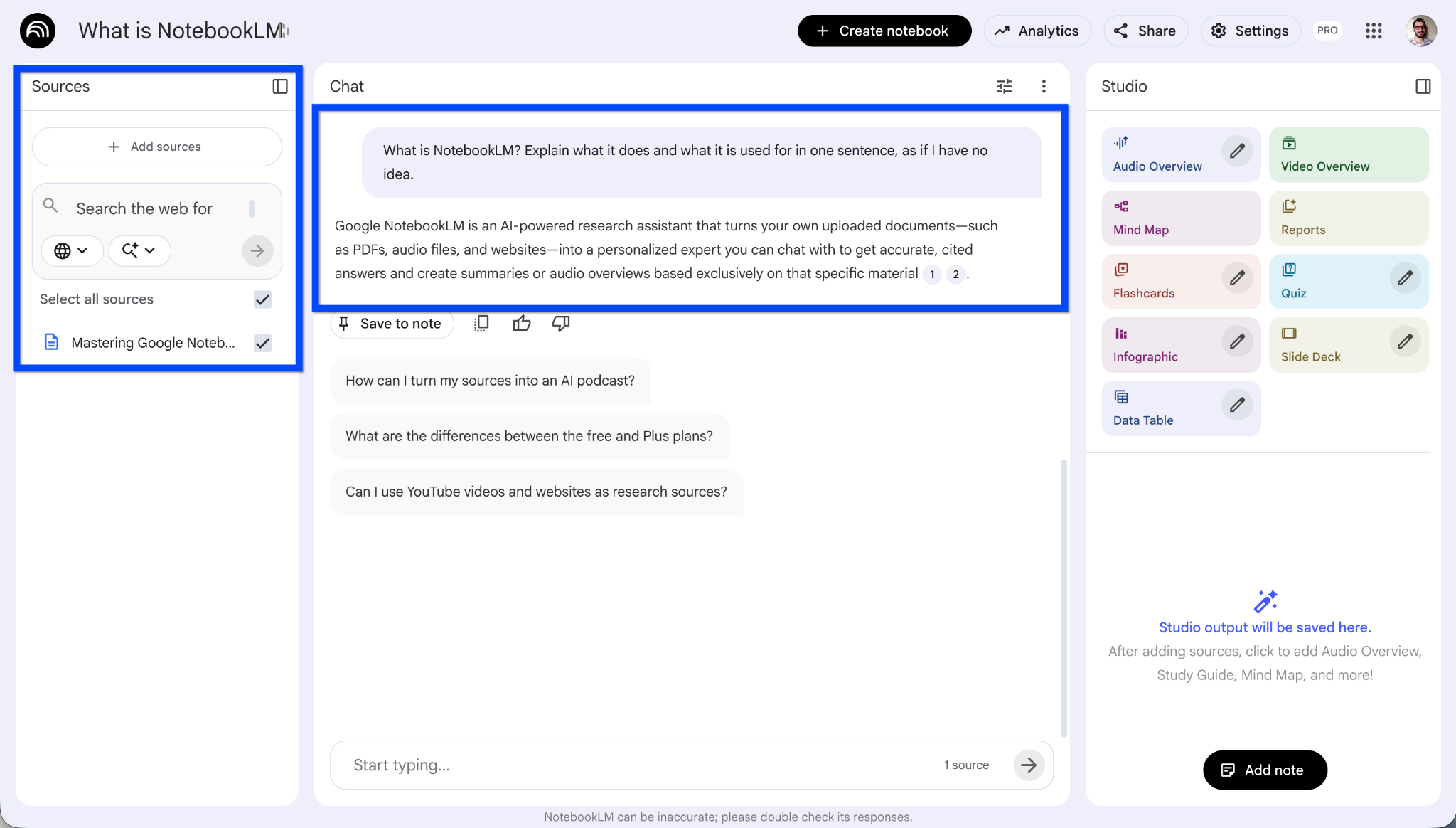This screenshot has width=1456, height=828.
Task: Open the Settings menu
Action: 1250,31
